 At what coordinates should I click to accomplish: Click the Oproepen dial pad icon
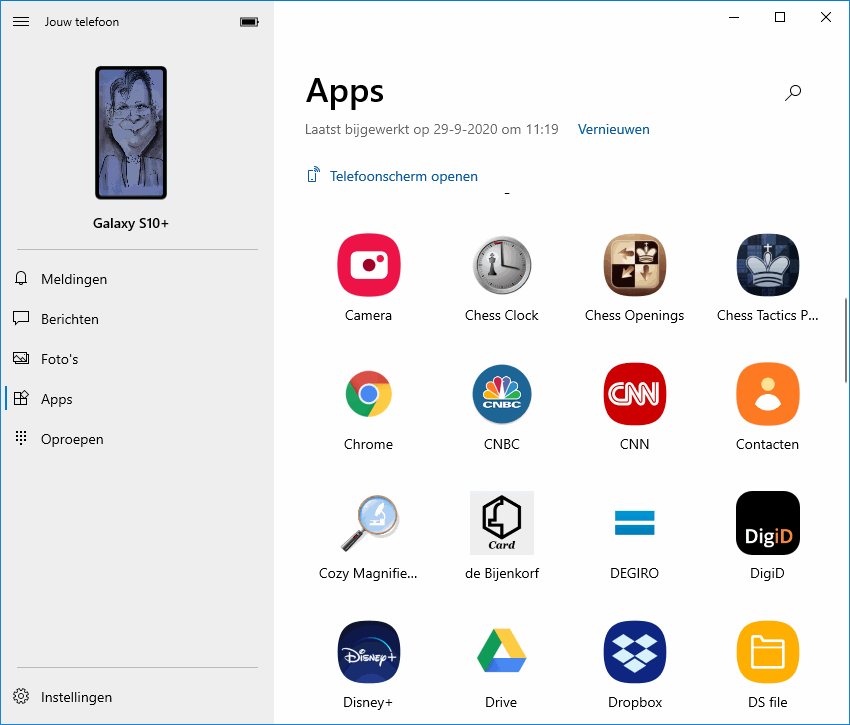[21, 438]
